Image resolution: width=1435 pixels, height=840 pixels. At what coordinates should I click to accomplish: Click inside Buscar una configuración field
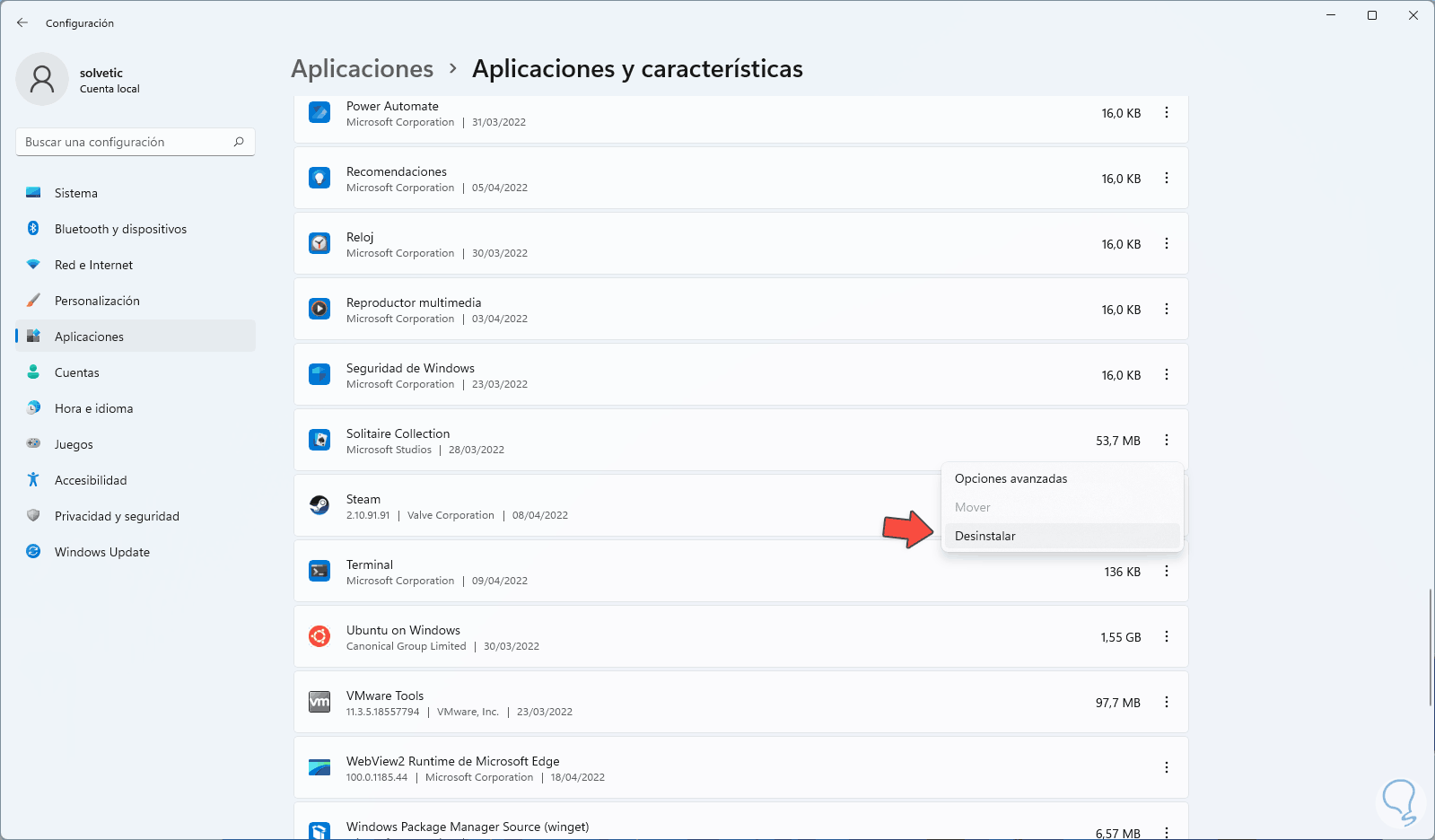pyautogui.click(x=136, y=142)
